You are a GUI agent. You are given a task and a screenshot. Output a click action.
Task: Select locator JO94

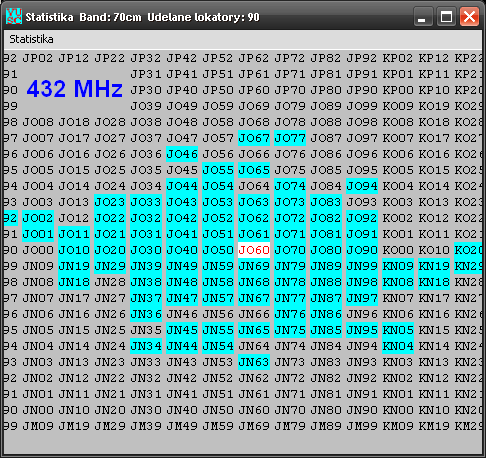pos(362,186)
